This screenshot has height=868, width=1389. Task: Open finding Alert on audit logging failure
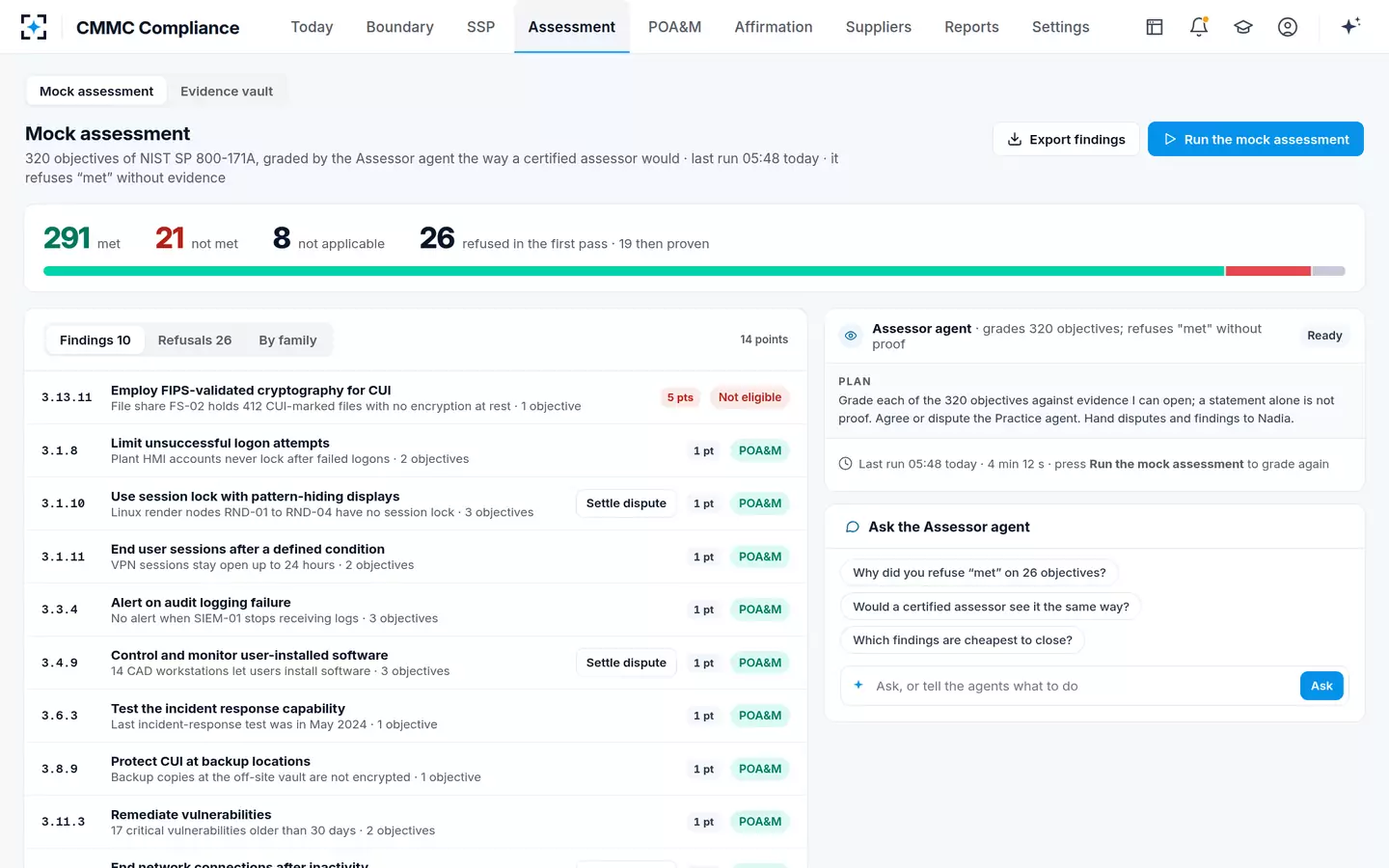click(416, 610)
